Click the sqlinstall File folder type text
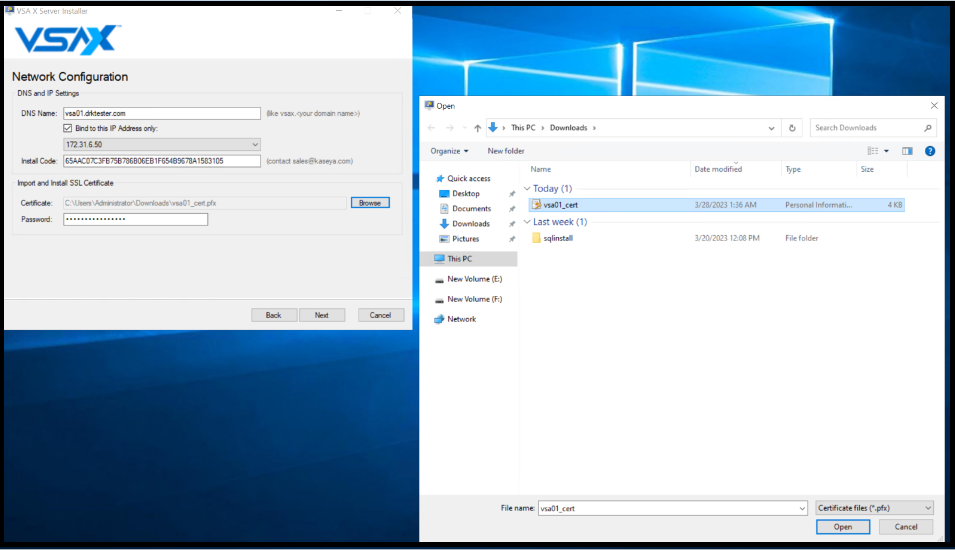 (x=802, y=238)
